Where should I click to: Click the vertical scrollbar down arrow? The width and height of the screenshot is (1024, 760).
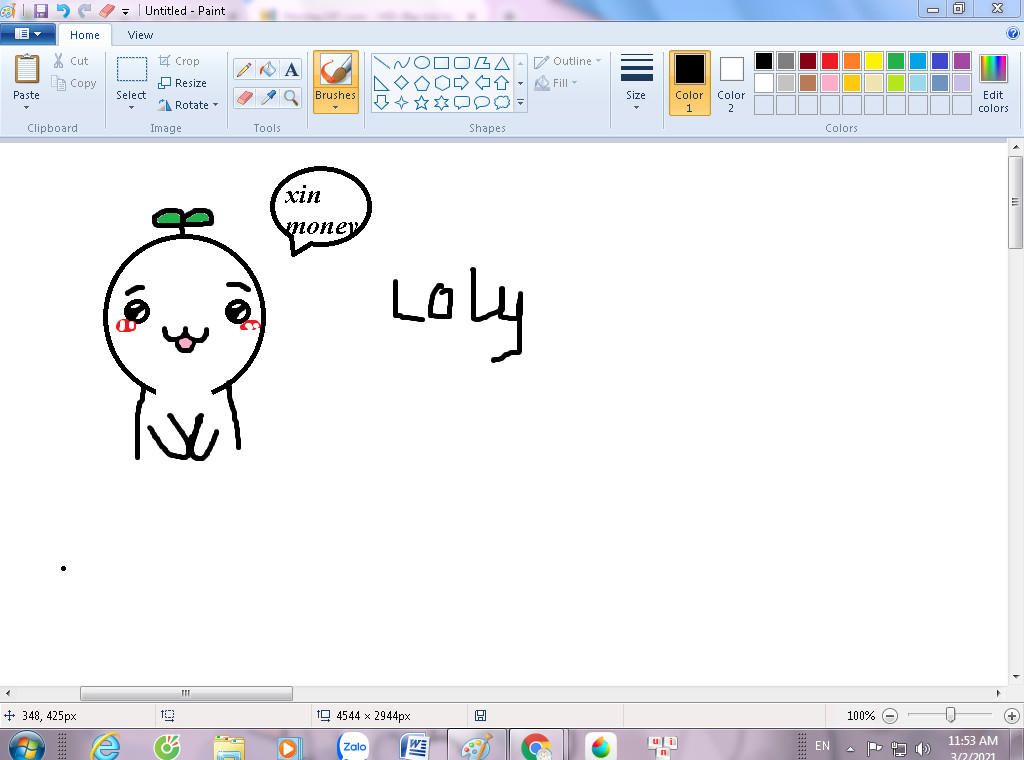[x=1016, y=677]
